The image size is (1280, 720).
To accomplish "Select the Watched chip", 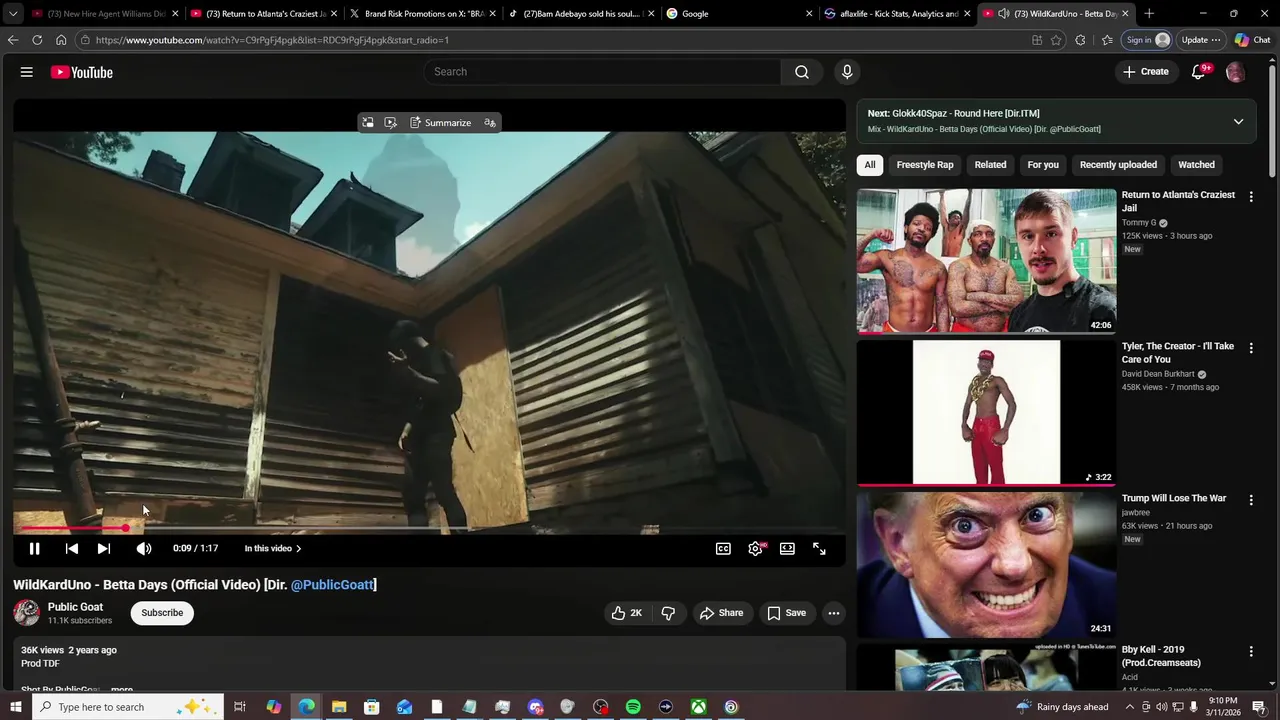I will (x=1196, y=165).
